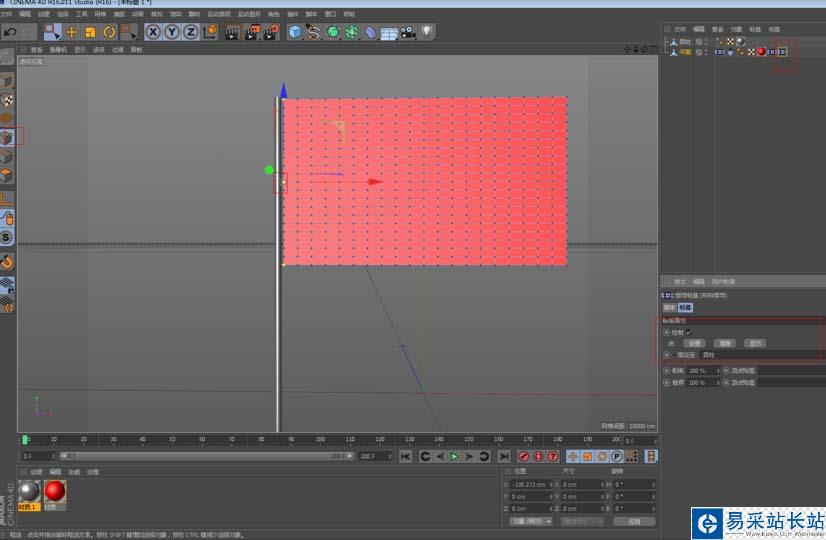Select Texture mode in left toolbar
The height and width of the screenshot is (540, 826).
[7, 100]
